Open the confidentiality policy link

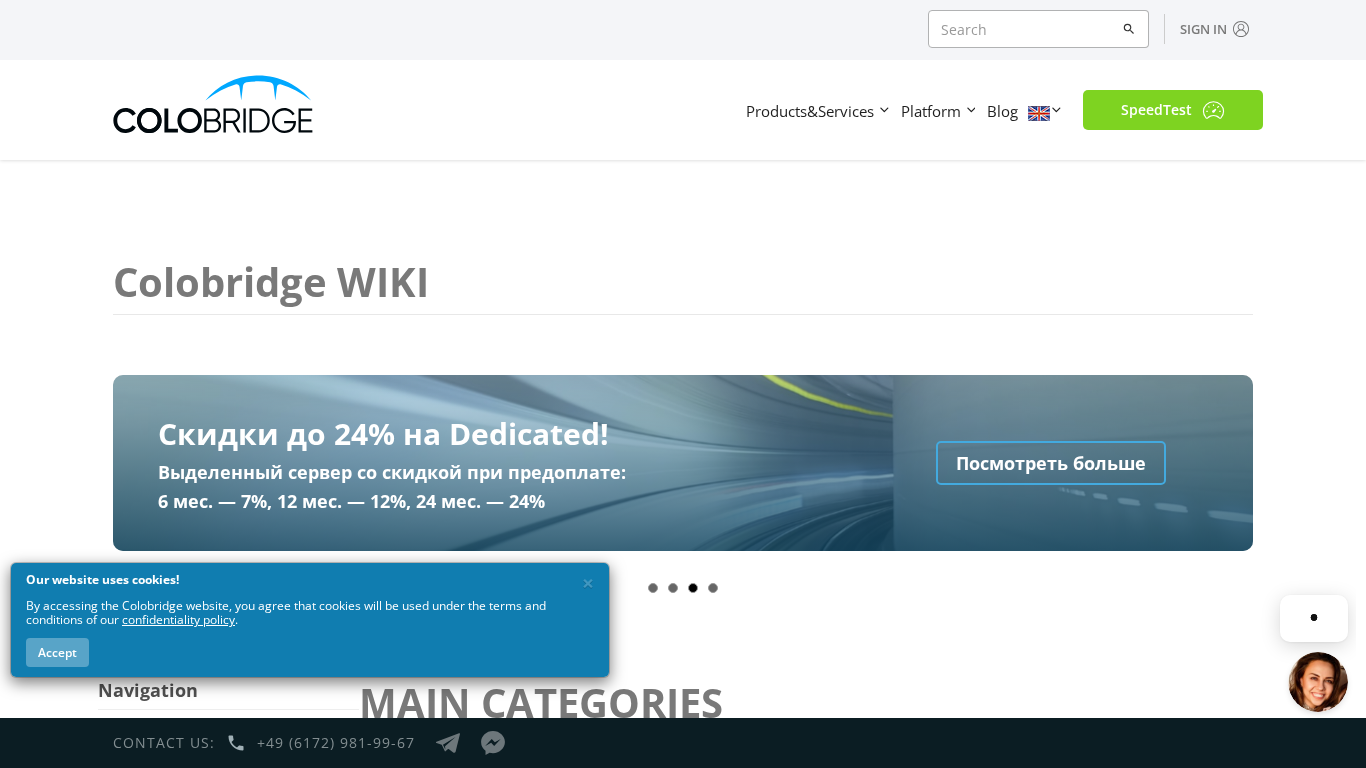[x=178, y=620]
